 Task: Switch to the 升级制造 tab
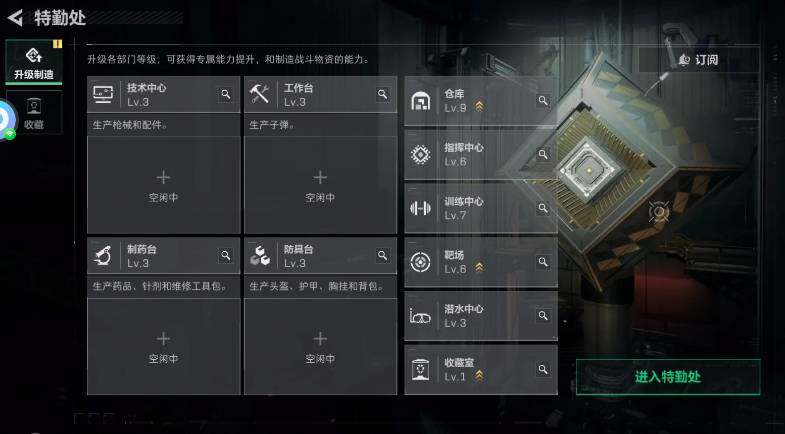pos(34,62)
